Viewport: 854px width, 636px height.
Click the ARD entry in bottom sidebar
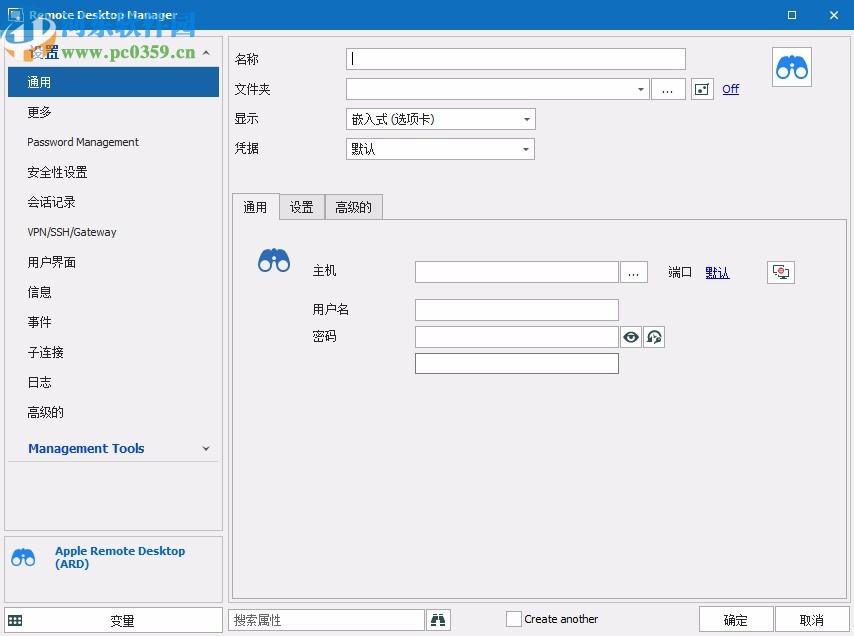(x=119, y=557)
